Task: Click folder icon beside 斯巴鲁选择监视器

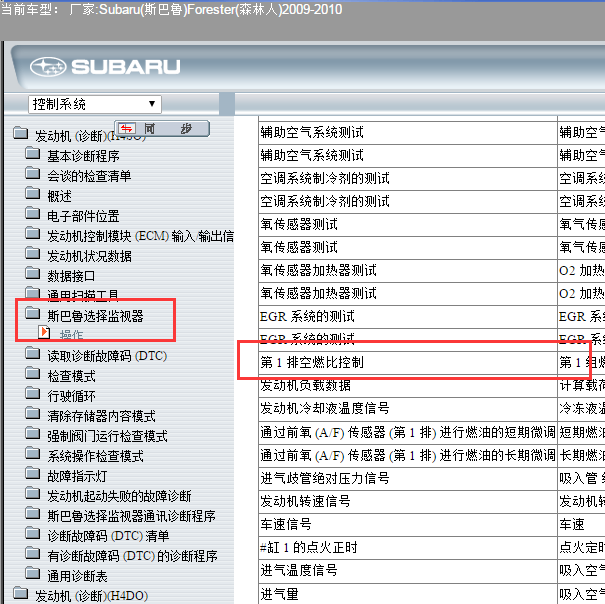Action: tap(33, 313)
